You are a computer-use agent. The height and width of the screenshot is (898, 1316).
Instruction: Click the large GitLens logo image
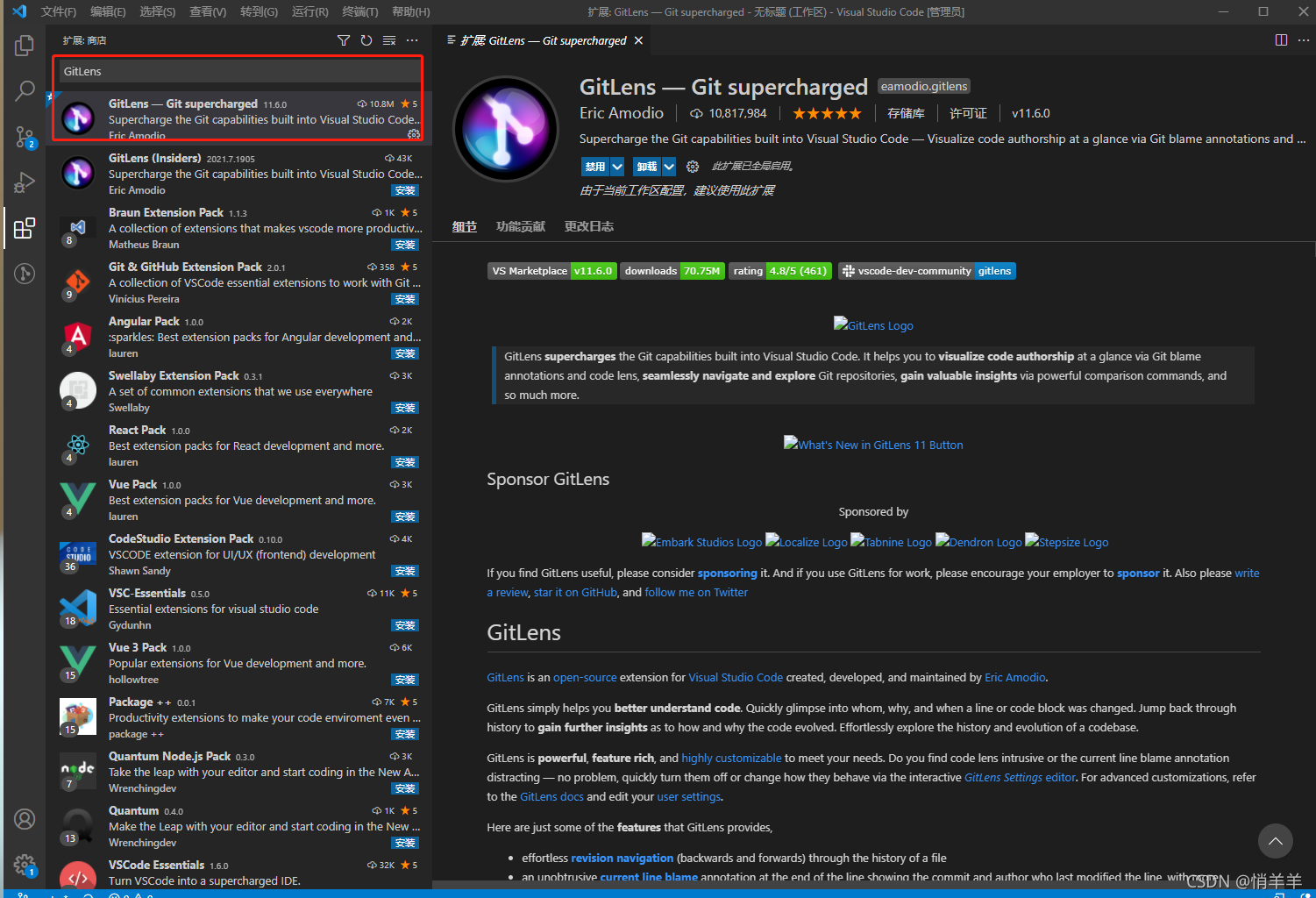click(506, 130)
